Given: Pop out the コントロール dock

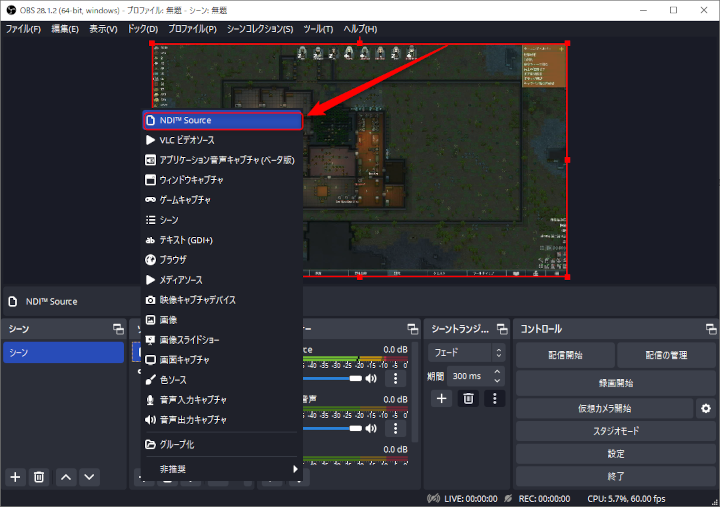Looking at the screenshot, I should 711,329.
